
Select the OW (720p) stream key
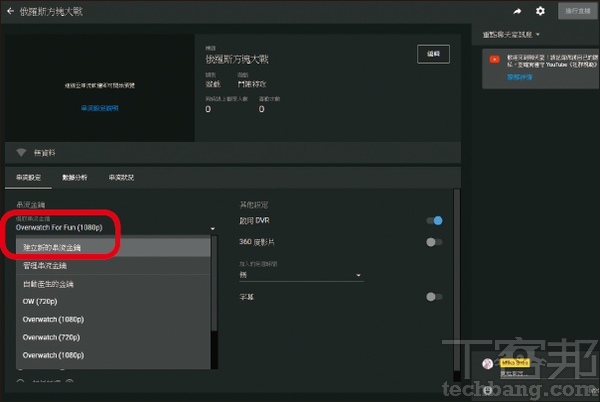113,301
